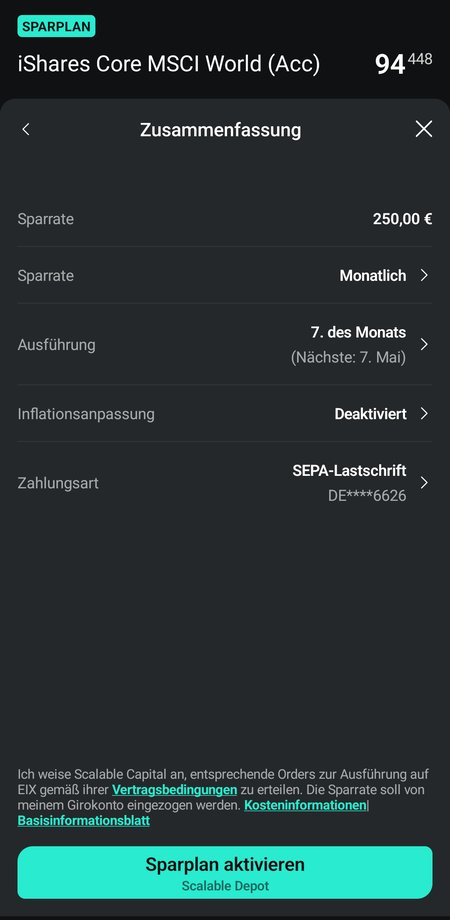Tap the masked IBAN DE****6626
The height and width of the screenshot is (920, 450).
point(367,496)
